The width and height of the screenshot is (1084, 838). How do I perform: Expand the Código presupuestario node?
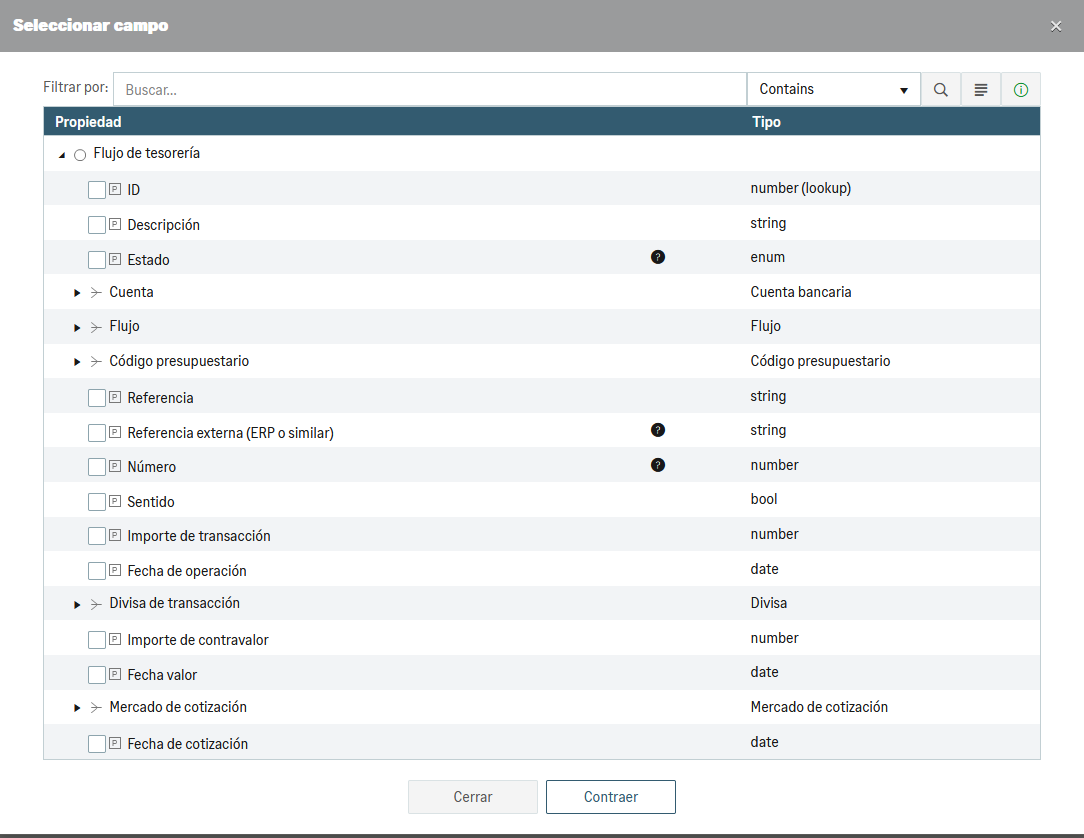pyautogui.click(x=77, y=362)
